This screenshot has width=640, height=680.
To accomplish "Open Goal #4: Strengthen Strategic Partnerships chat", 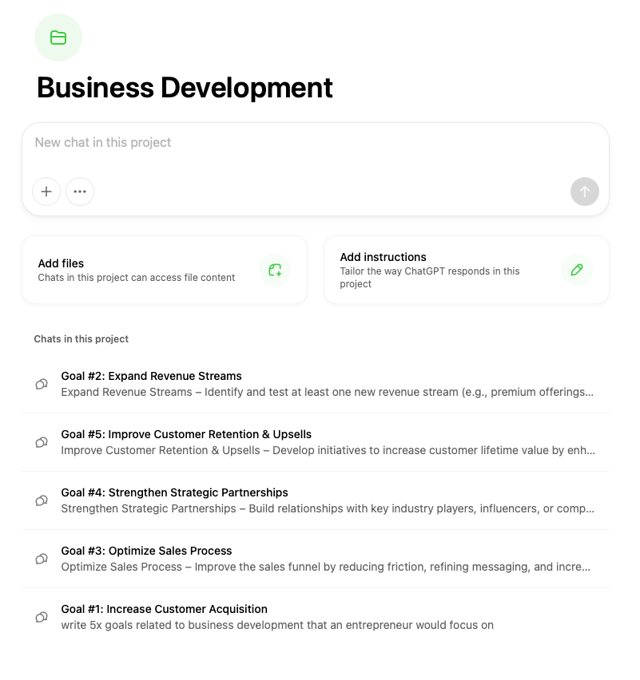I will 316,500.
